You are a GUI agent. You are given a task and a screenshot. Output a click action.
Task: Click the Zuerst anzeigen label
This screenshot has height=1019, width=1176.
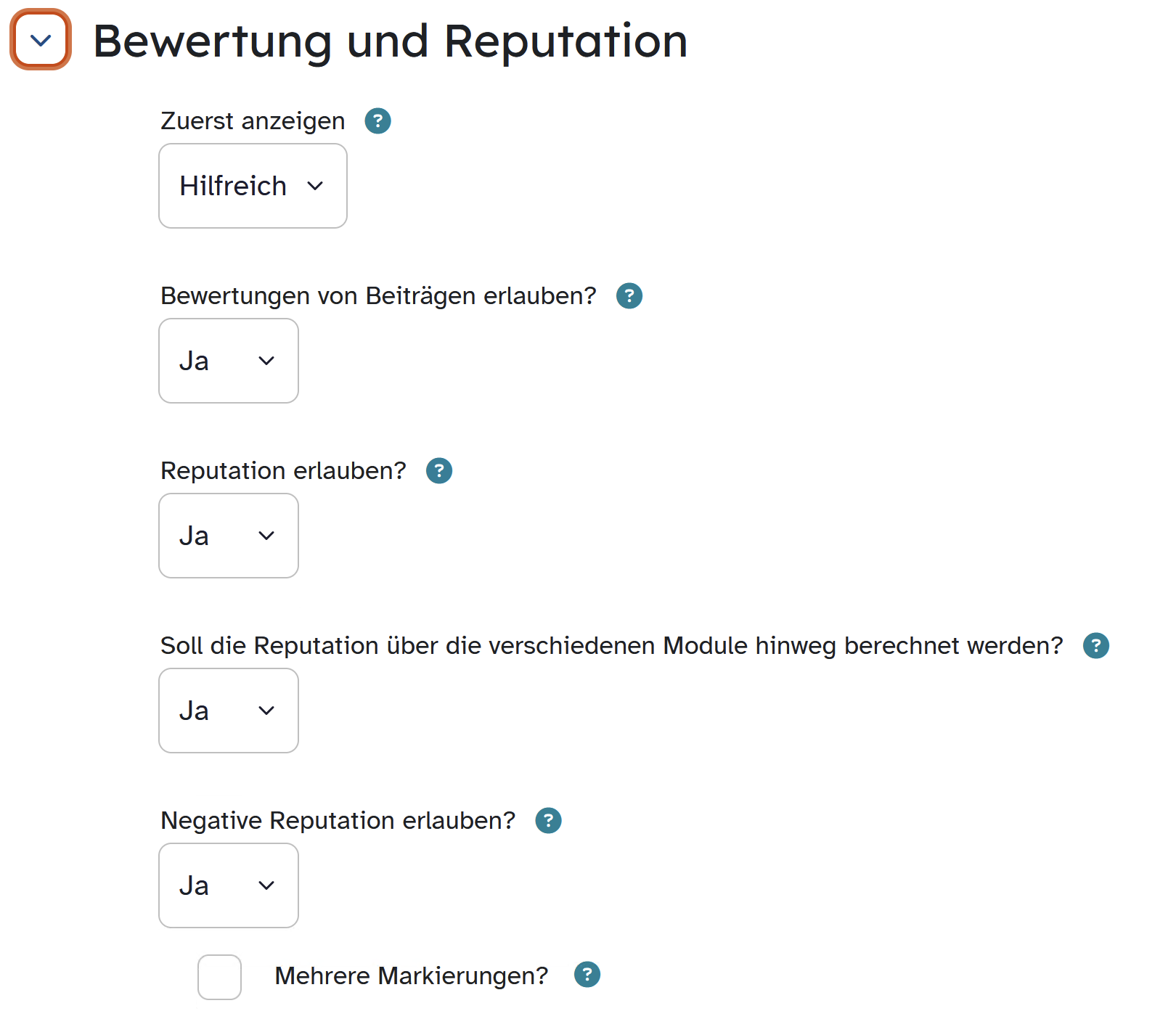click(253, 121)
